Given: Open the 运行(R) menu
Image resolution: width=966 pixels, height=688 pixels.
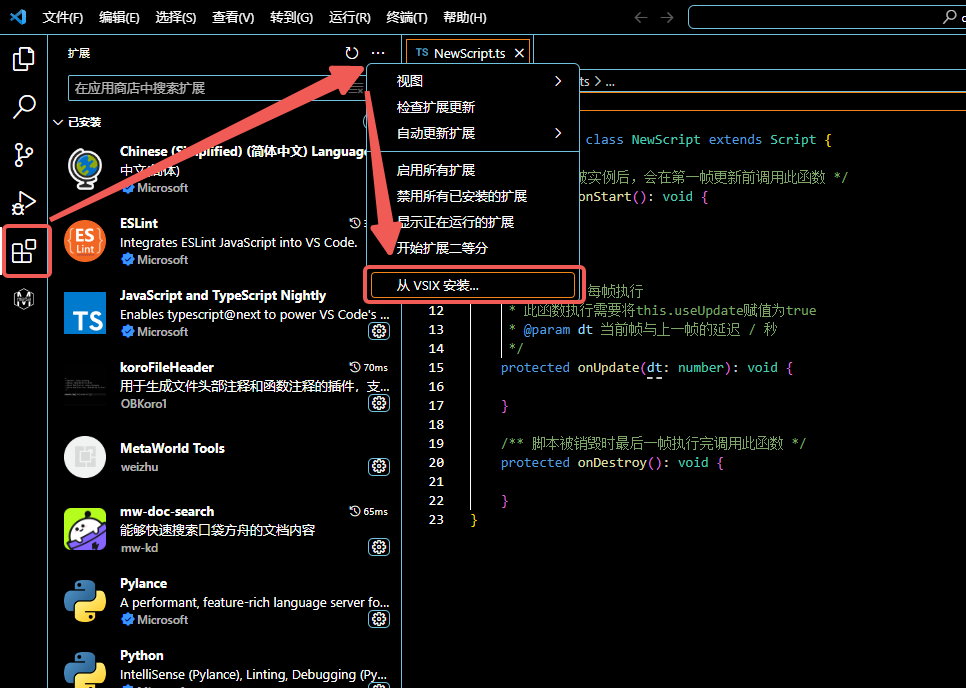Looking at the screenshot, I should point(349,17).
